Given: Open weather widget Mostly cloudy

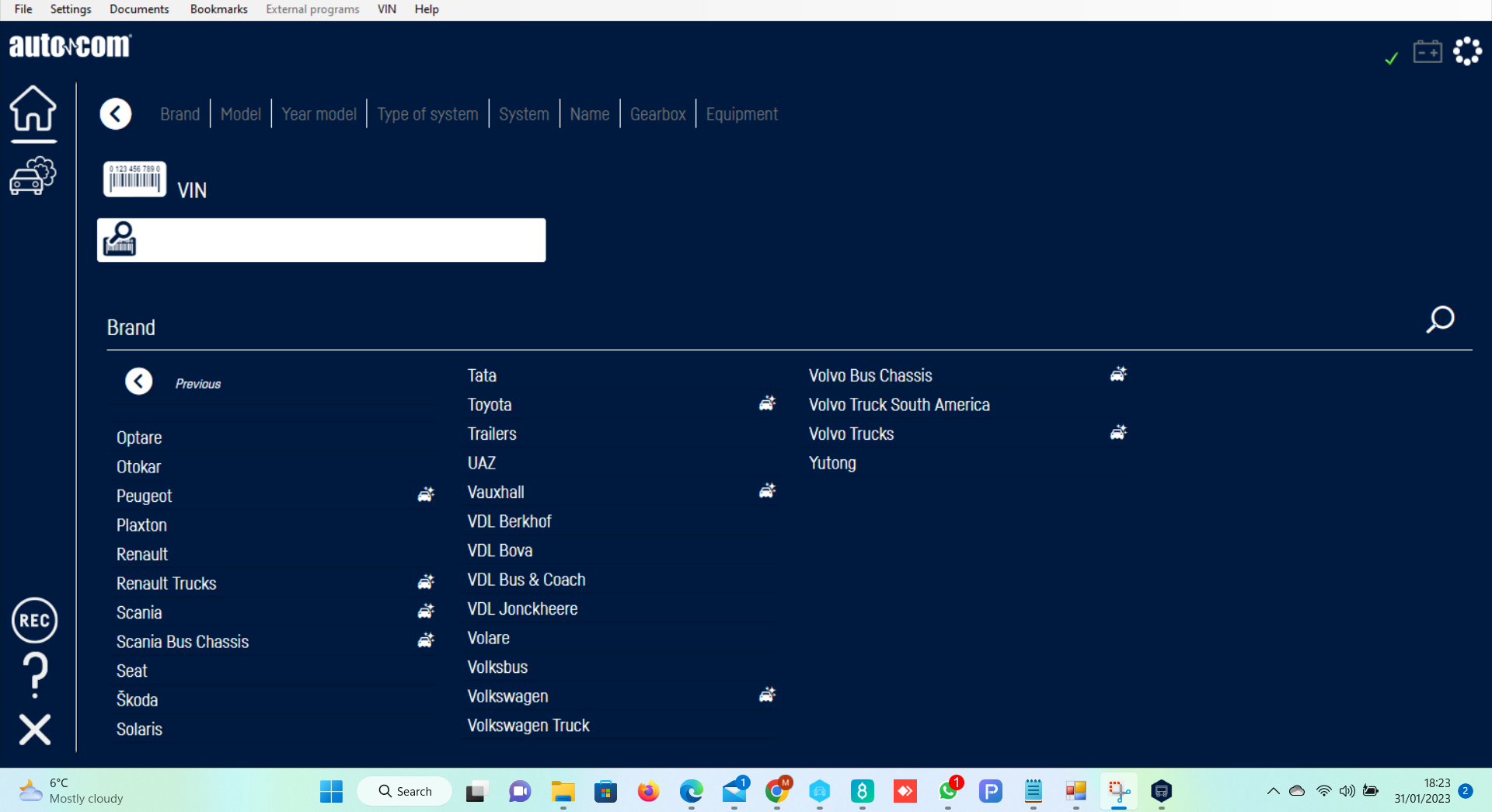Looking at the screenshot, I should [71, 791].
